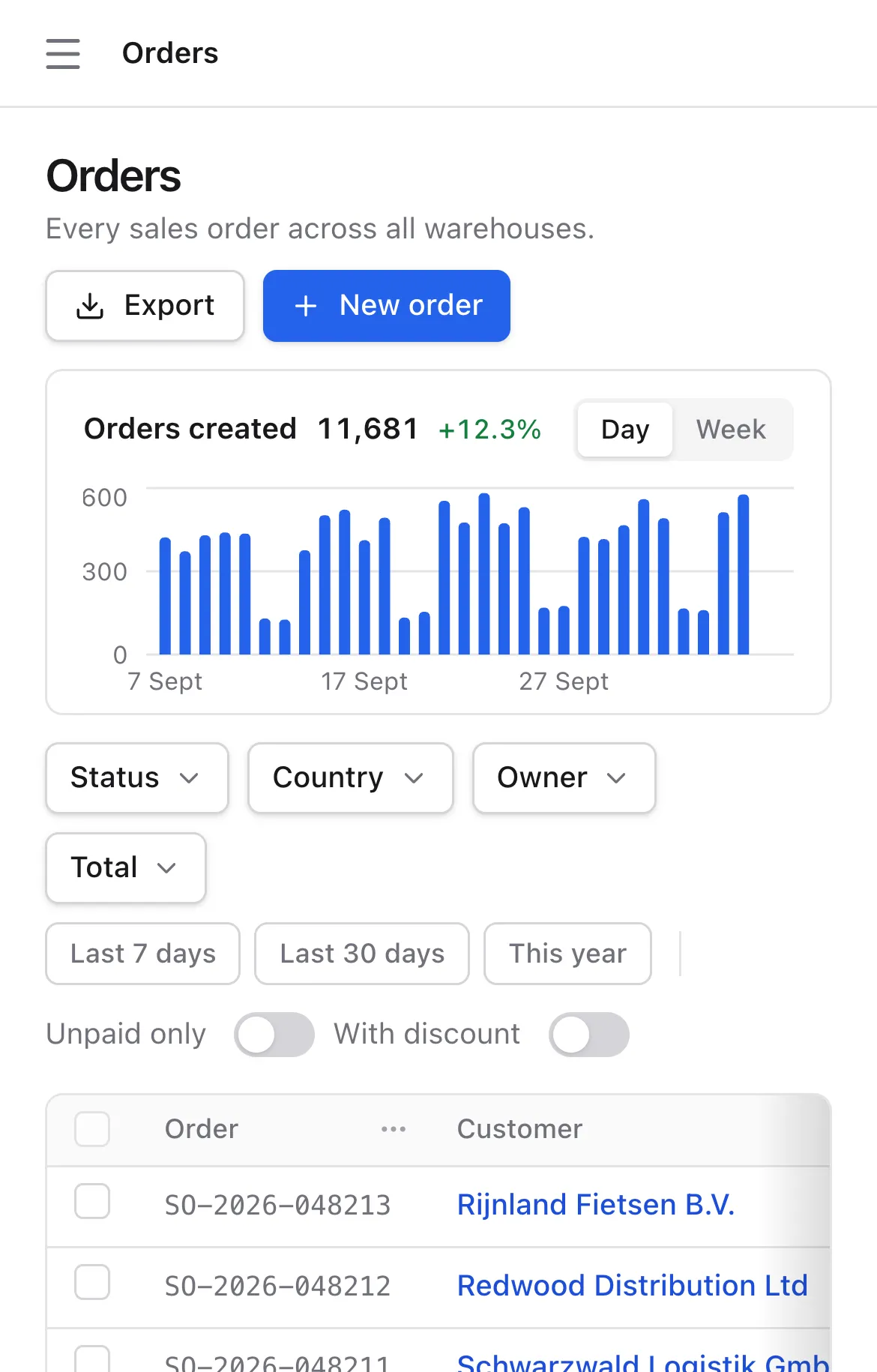Click the Customer column header
877x1372 pixels.
pos(519,1129)
